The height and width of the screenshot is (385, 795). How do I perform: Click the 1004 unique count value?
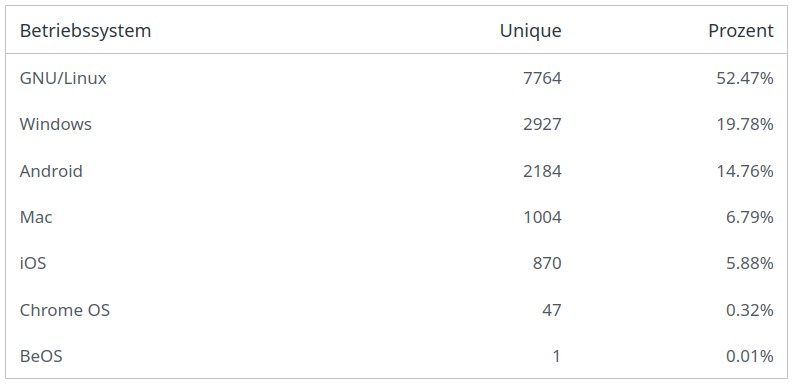543,217
